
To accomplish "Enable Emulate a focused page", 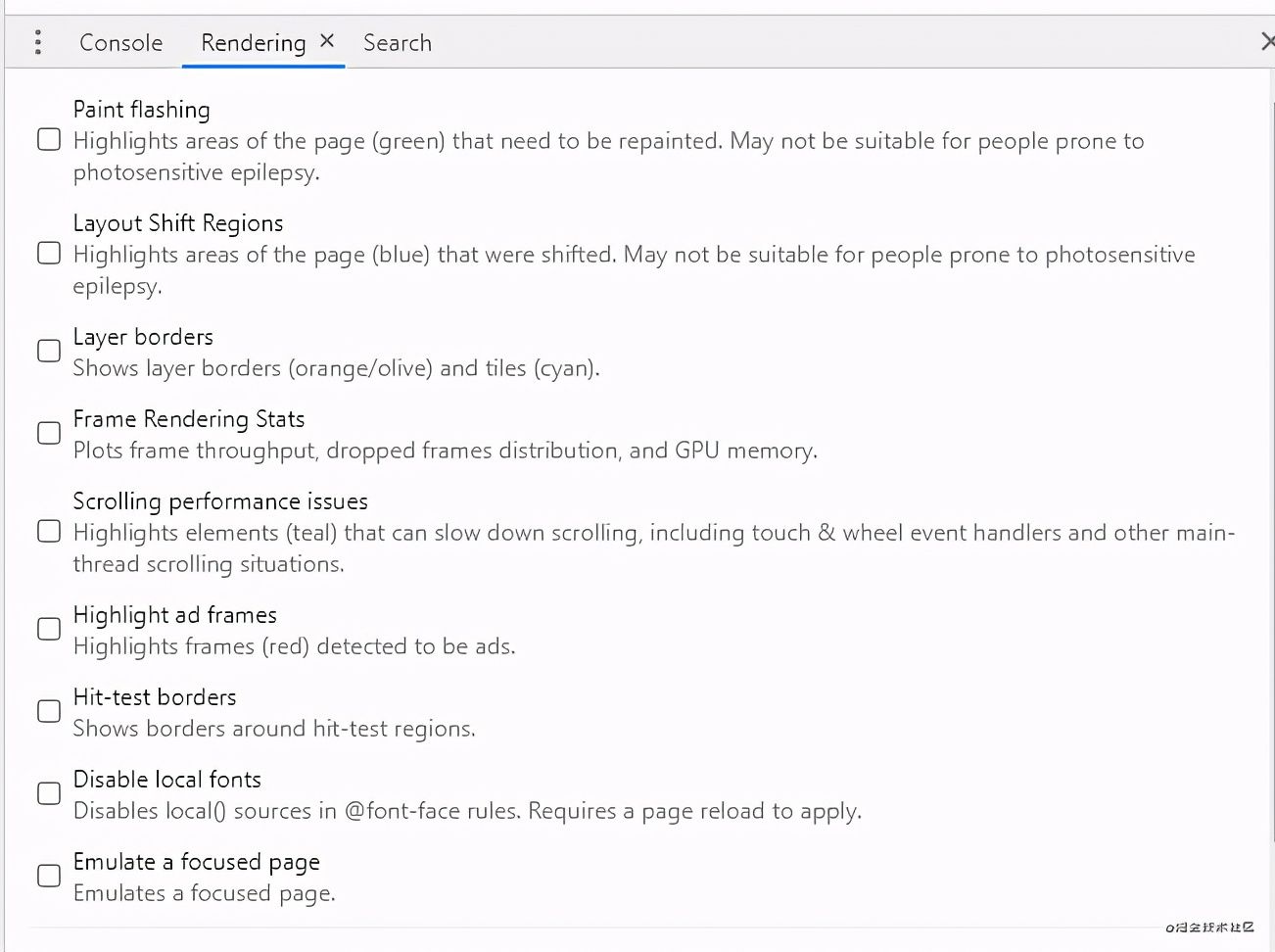I will (48, 876).
